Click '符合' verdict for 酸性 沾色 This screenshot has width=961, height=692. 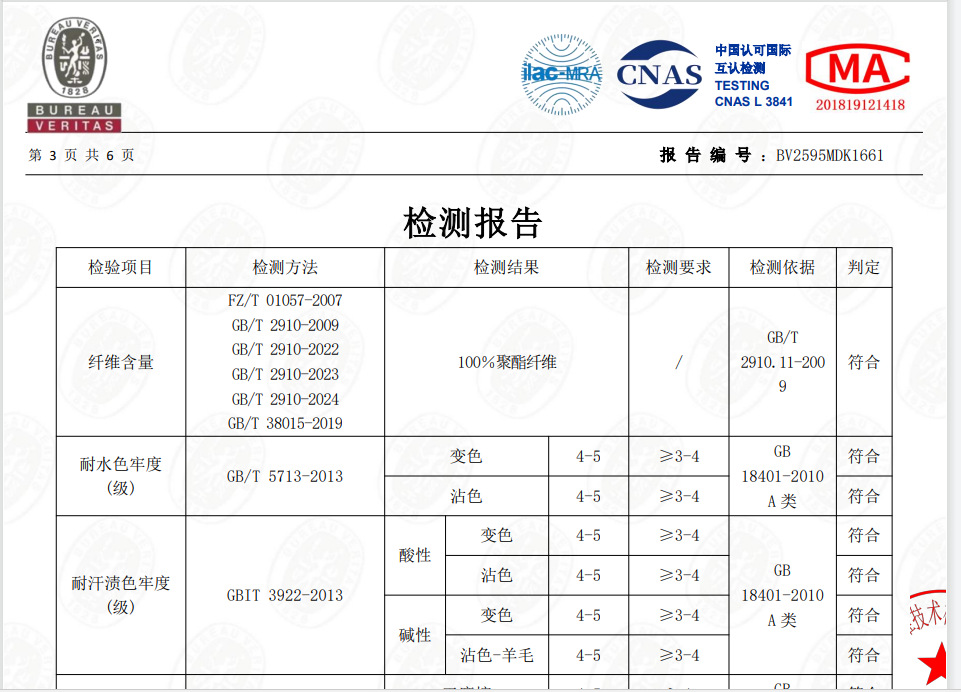(x=864, y=575)
